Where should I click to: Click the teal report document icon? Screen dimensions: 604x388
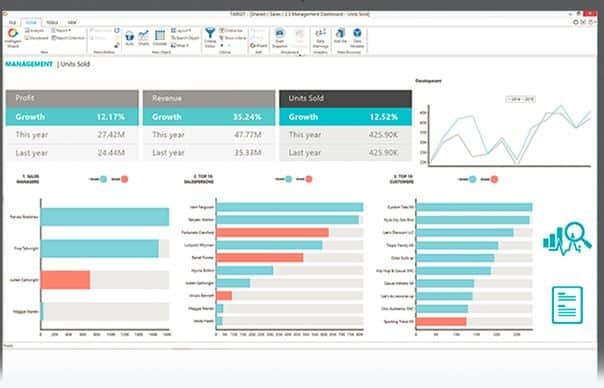tap(567, 305)
